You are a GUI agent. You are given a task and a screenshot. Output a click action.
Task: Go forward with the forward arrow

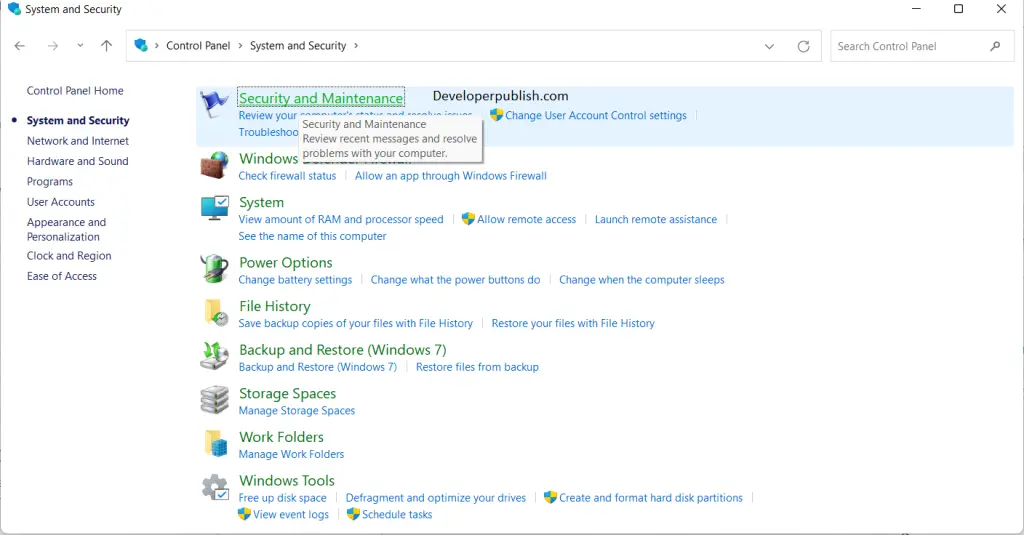53,46
